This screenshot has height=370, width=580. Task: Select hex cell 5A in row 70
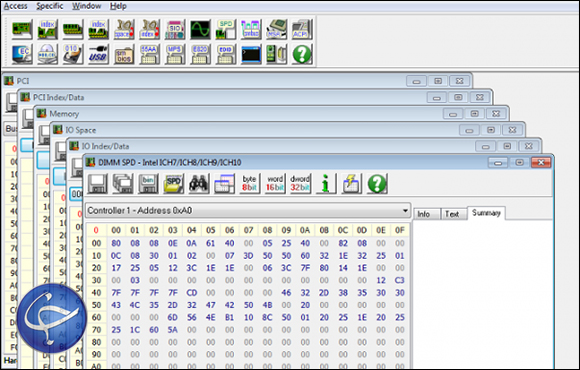(173, 330)
